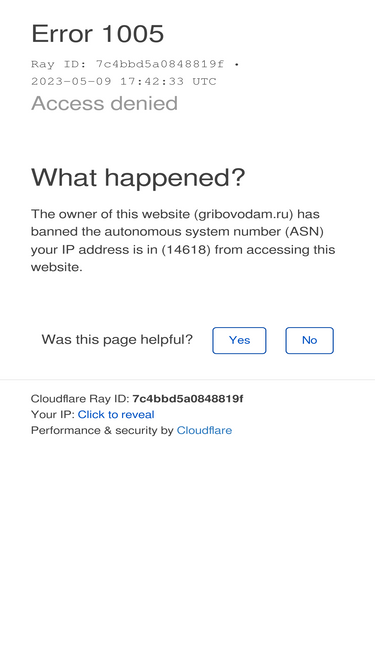
Task: Select the Error 1005 heading
Action: pos(97,33)
